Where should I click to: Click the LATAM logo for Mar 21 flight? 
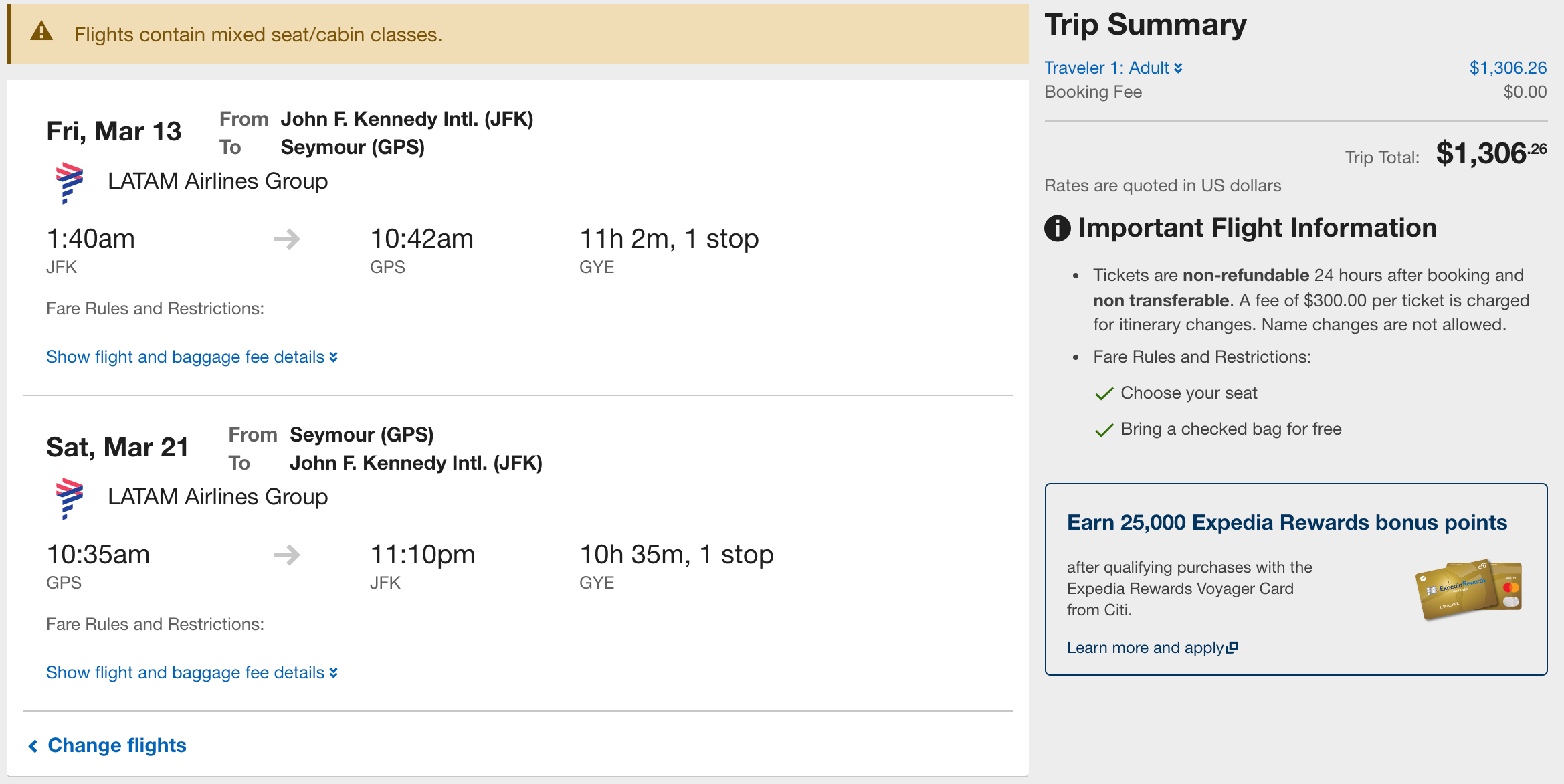coord(69,498)
